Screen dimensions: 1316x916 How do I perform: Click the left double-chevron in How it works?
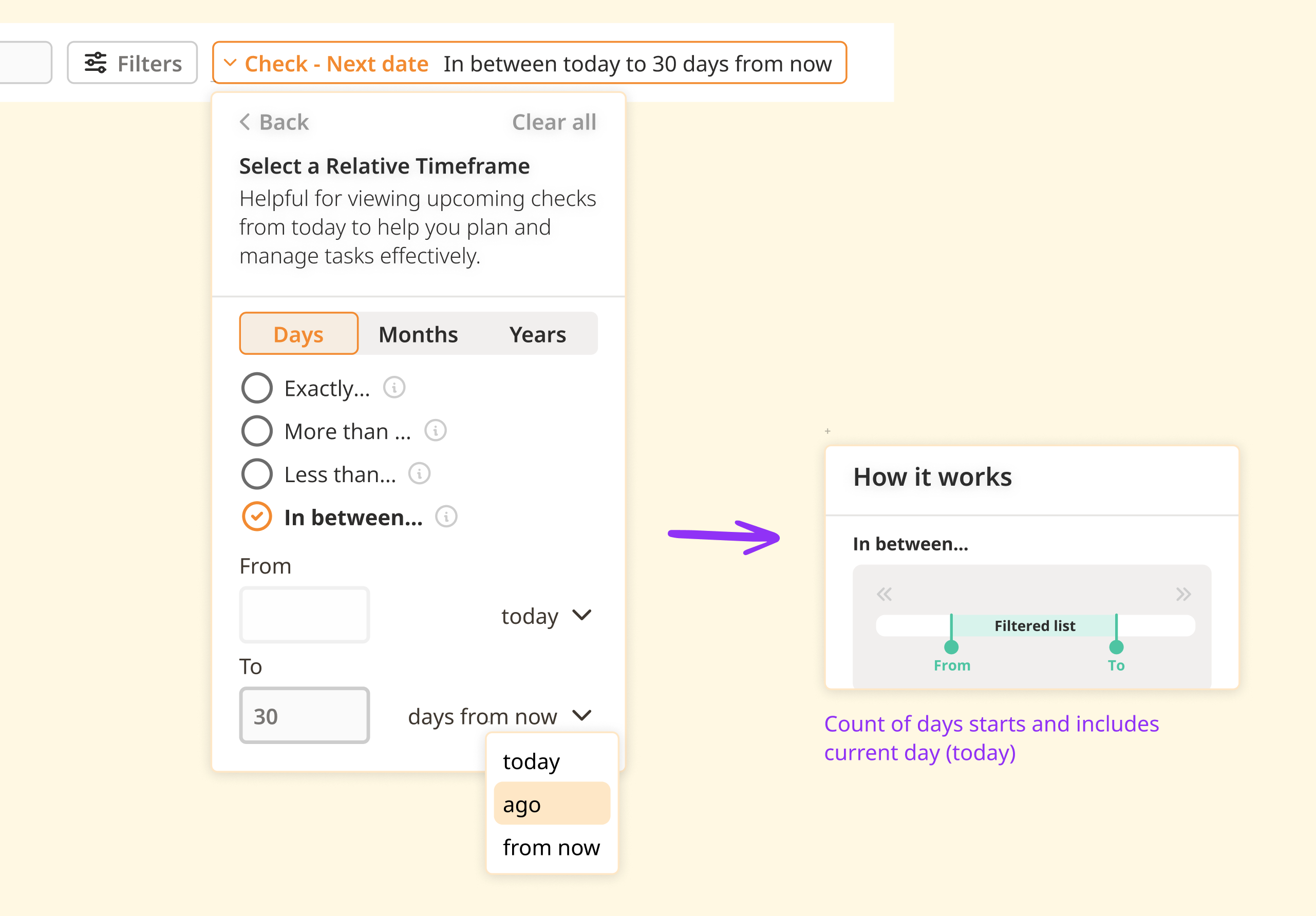pos(884,594)
